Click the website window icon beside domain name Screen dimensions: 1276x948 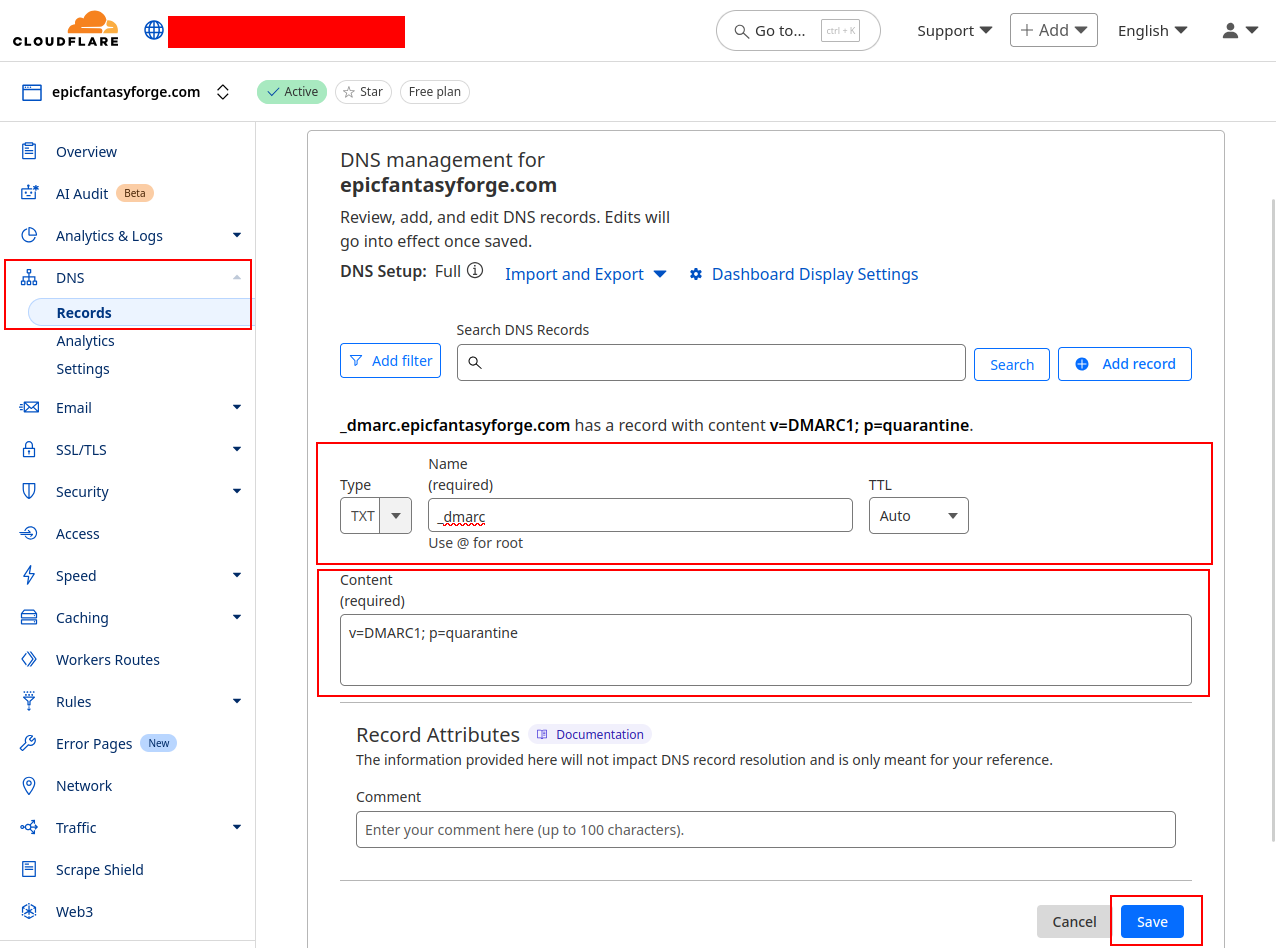[32, 92]
